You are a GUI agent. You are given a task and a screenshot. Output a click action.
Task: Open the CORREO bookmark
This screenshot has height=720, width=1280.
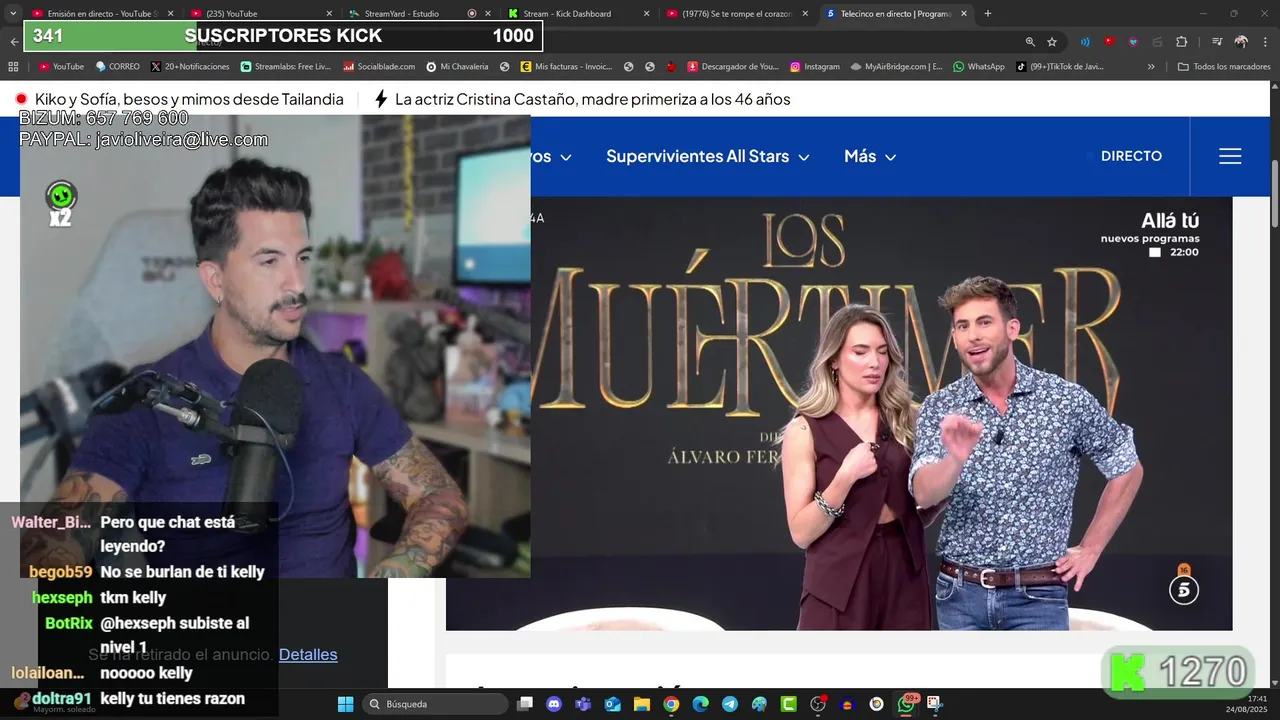click(117, 67)
